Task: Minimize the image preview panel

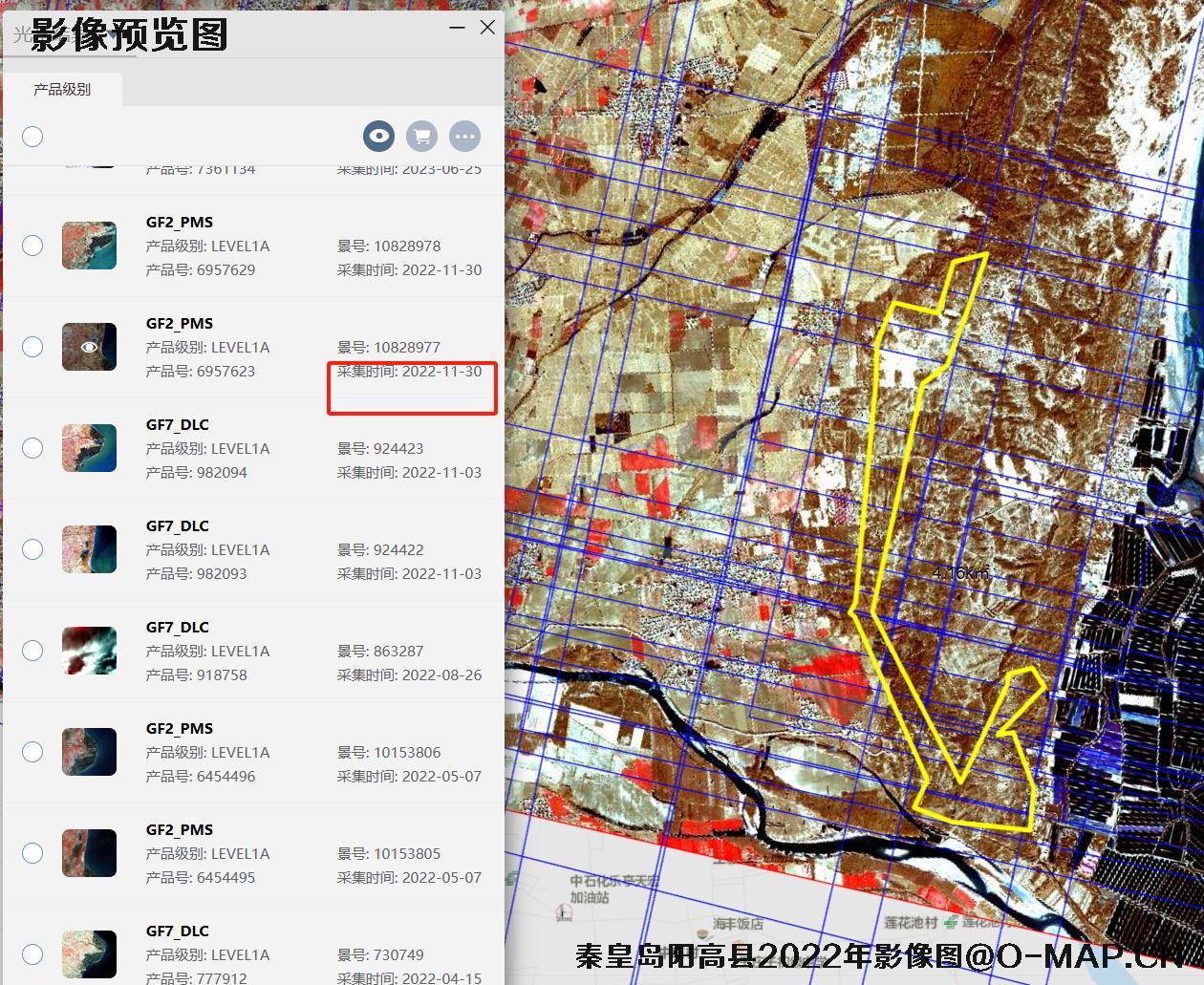Action: coord(458,28)
